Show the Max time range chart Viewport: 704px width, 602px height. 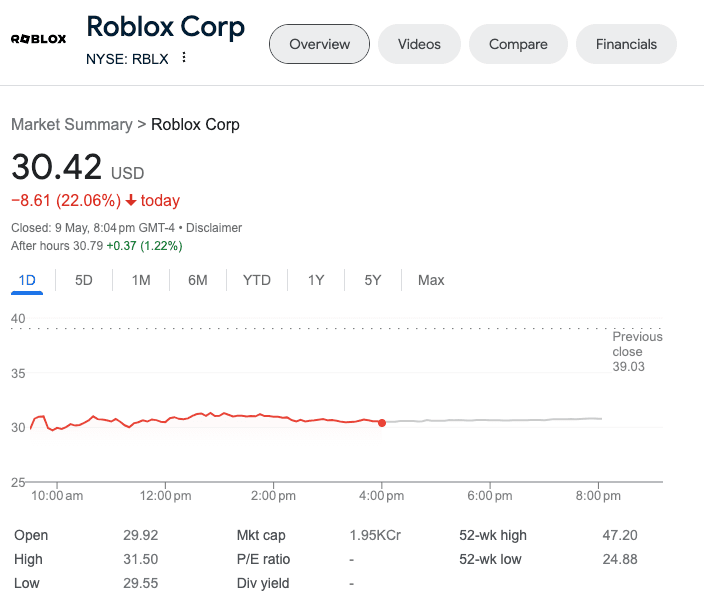431,280
